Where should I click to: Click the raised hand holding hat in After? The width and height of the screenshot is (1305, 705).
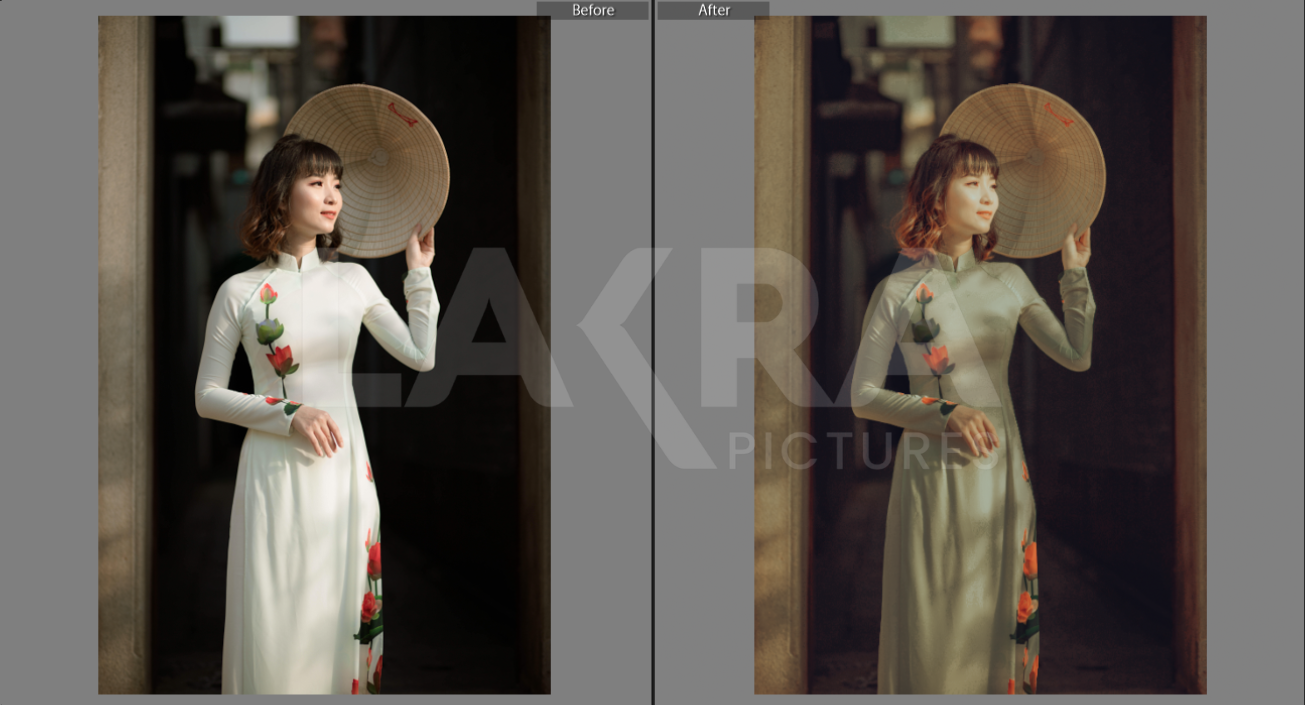click(x=1077, y=247)
